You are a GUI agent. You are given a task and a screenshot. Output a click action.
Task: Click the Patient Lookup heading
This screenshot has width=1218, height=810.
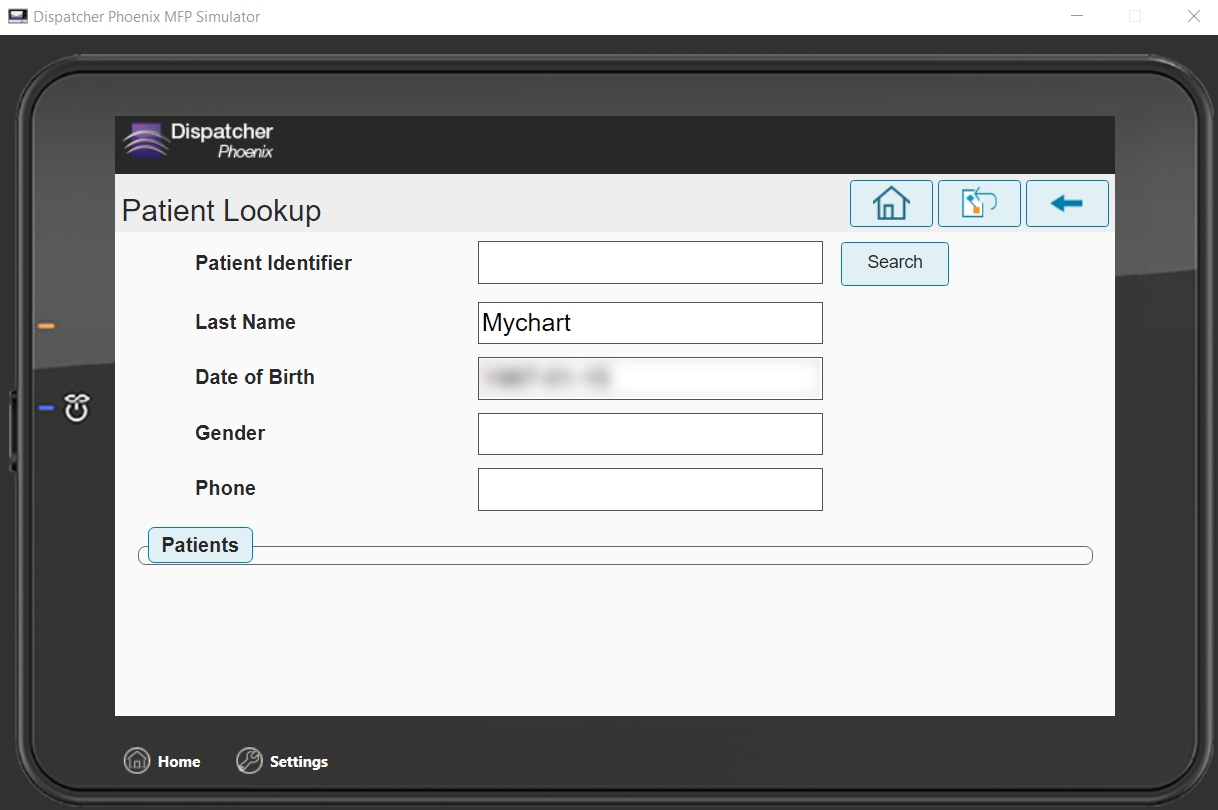pos(221,211)
